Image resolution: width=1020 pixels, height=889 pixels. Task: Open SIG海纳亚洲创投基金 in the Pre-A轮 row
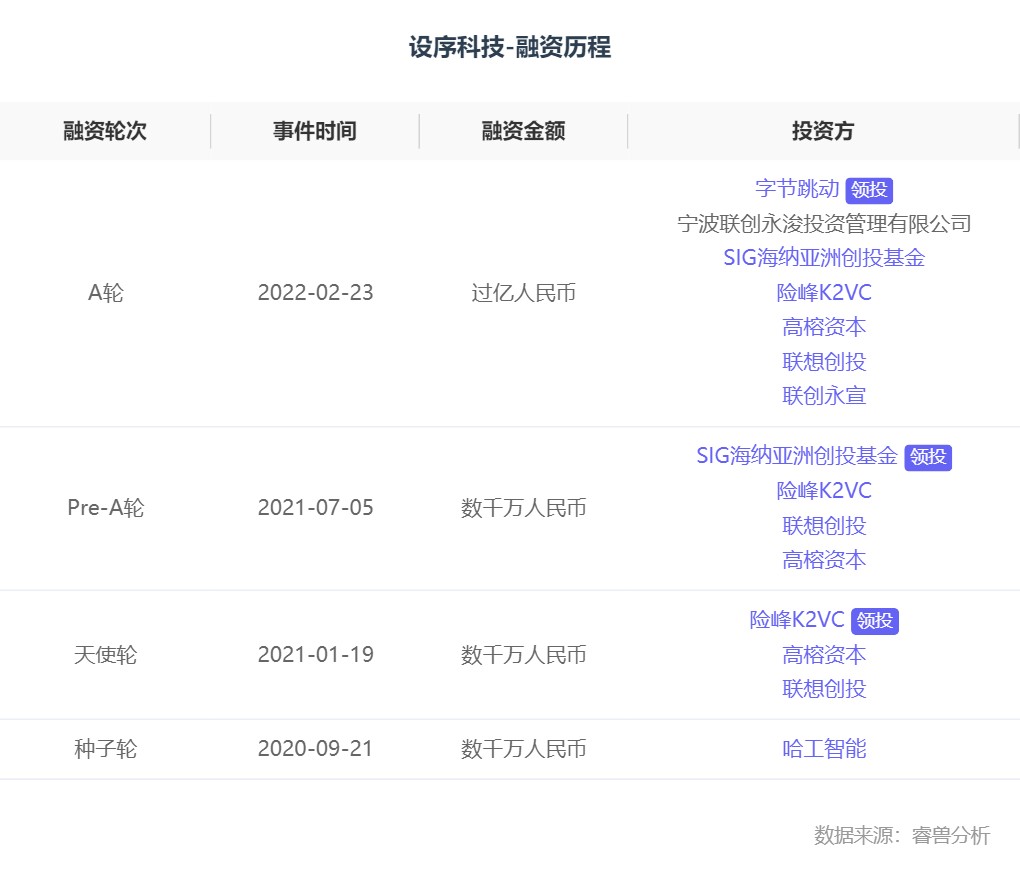click(x=797, y=456)
